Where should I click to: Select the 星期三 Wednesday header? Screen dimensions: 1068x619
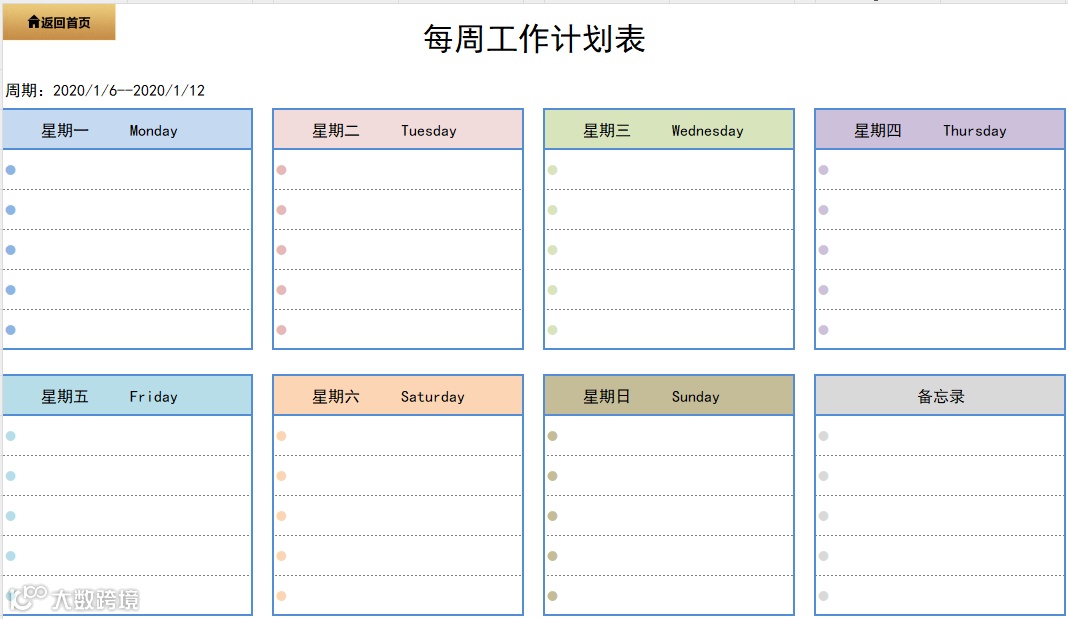(669, 129)
